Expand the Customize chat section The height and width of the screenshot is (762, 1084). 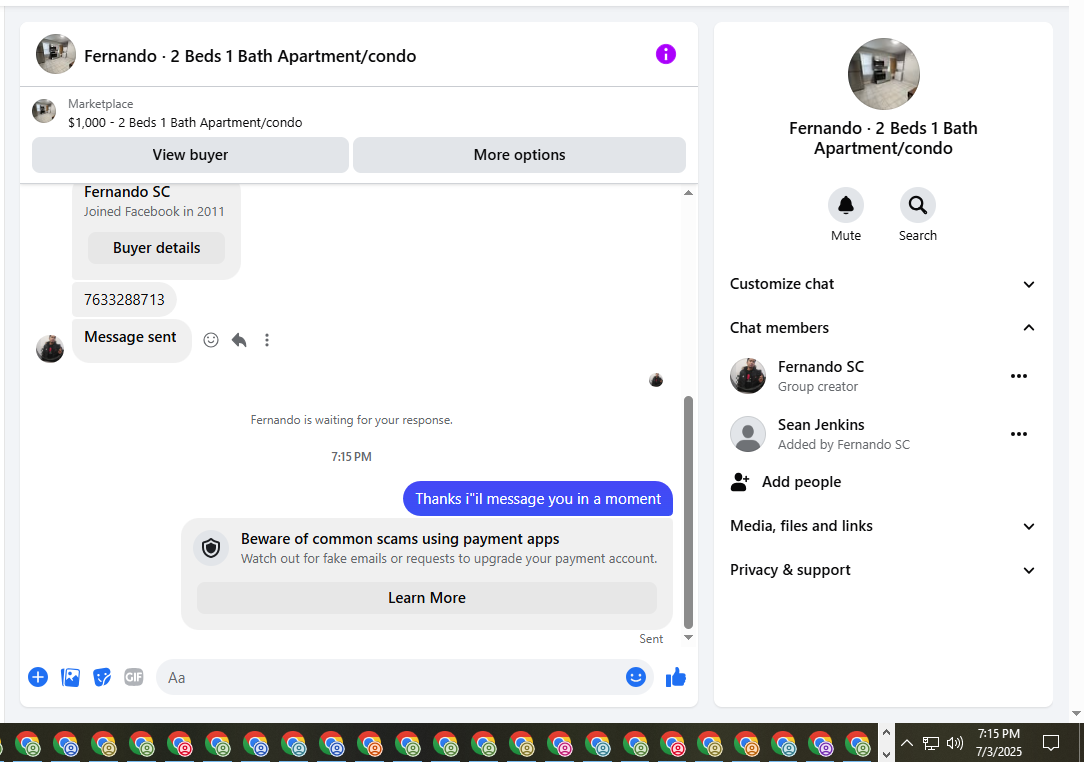click(x=883, y=284)
